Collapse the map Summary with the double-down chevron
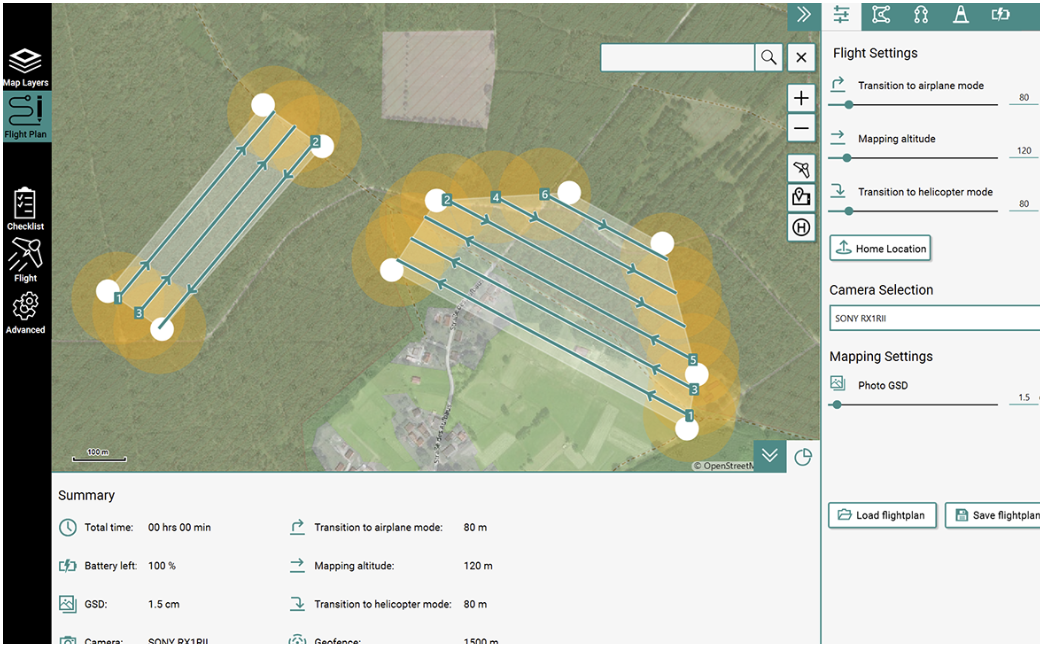Viewport: 1043px width, 647px height. (769, 455)
